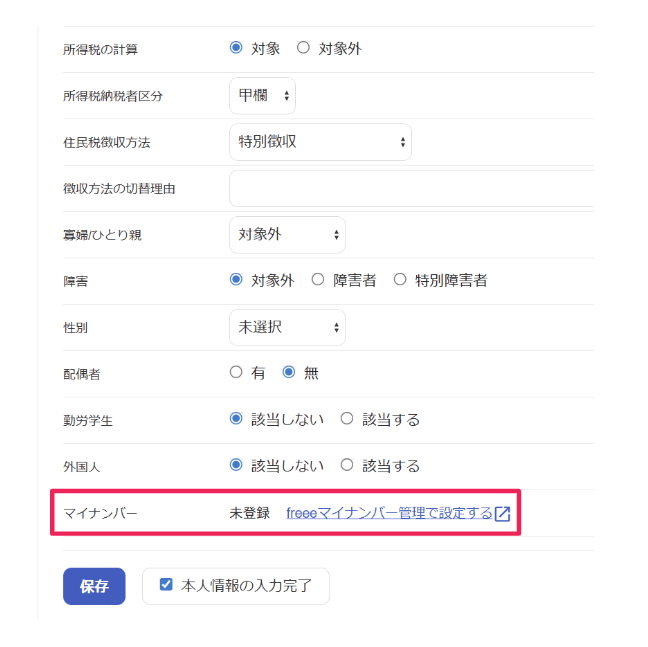Click the 徴収方法の切替理由 input field
The image size is (648, 647).
(412, 188)
